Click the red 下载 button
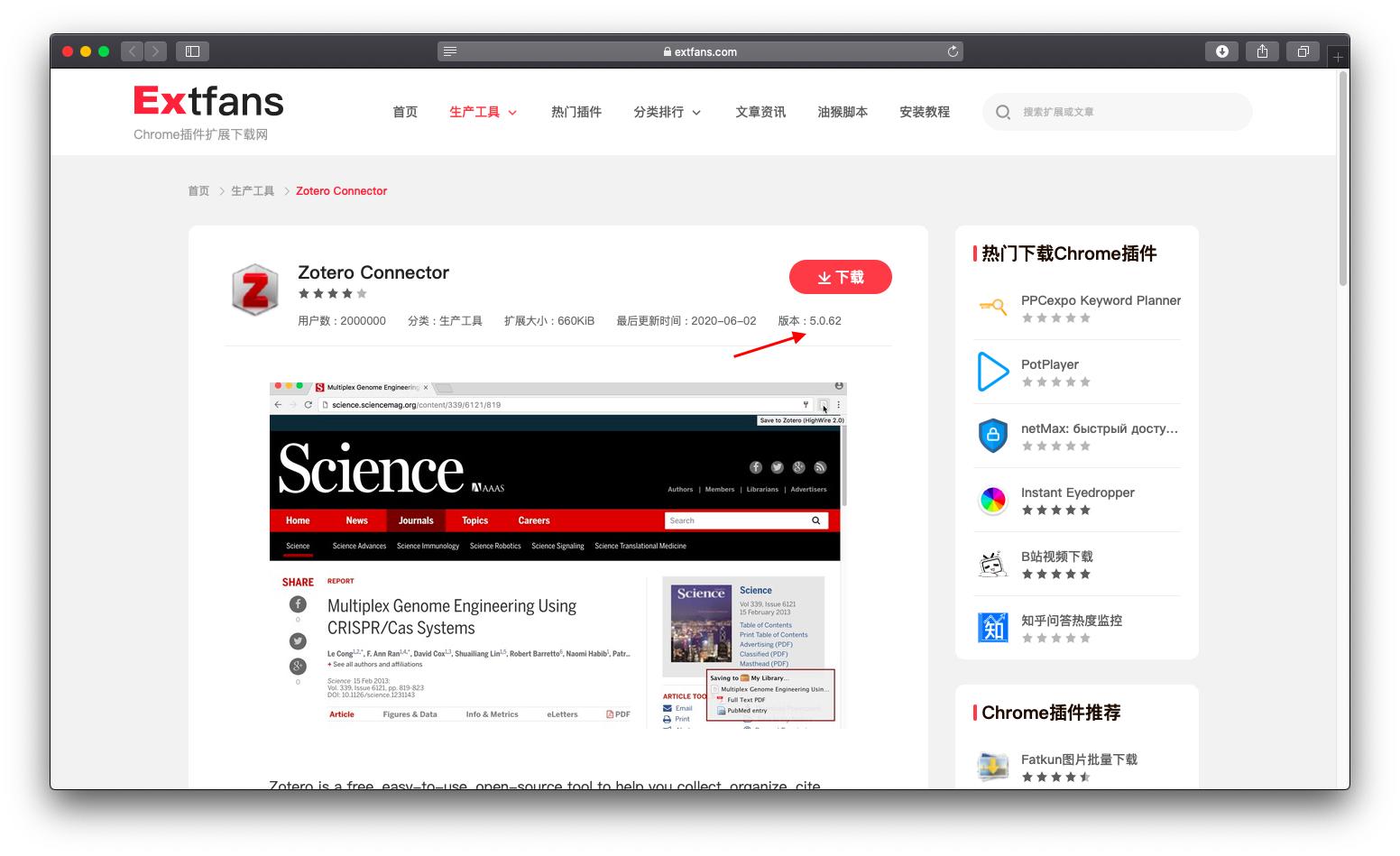 [840, 277]
